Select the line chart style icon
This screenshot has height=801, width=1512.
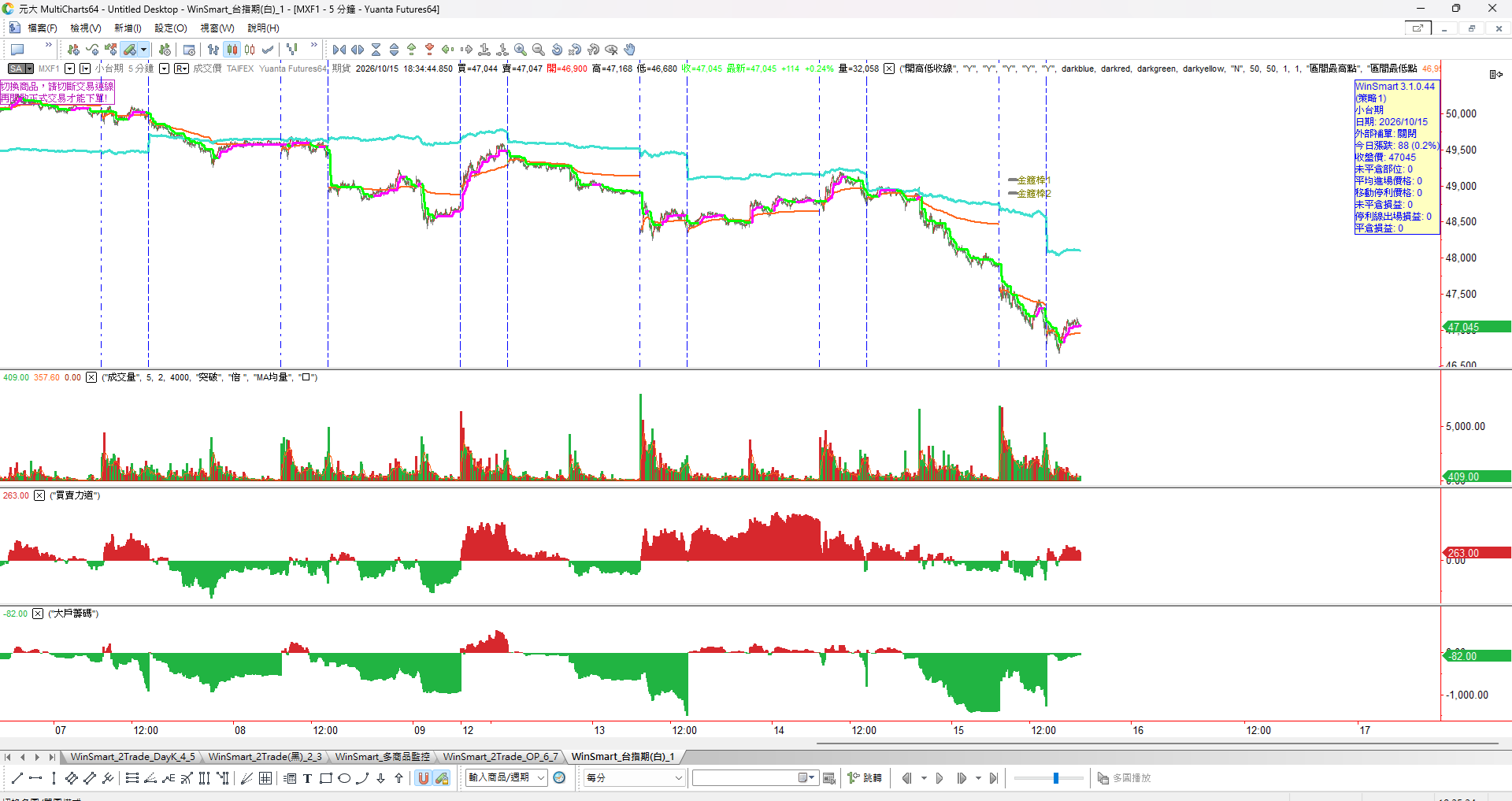[269, 50]
